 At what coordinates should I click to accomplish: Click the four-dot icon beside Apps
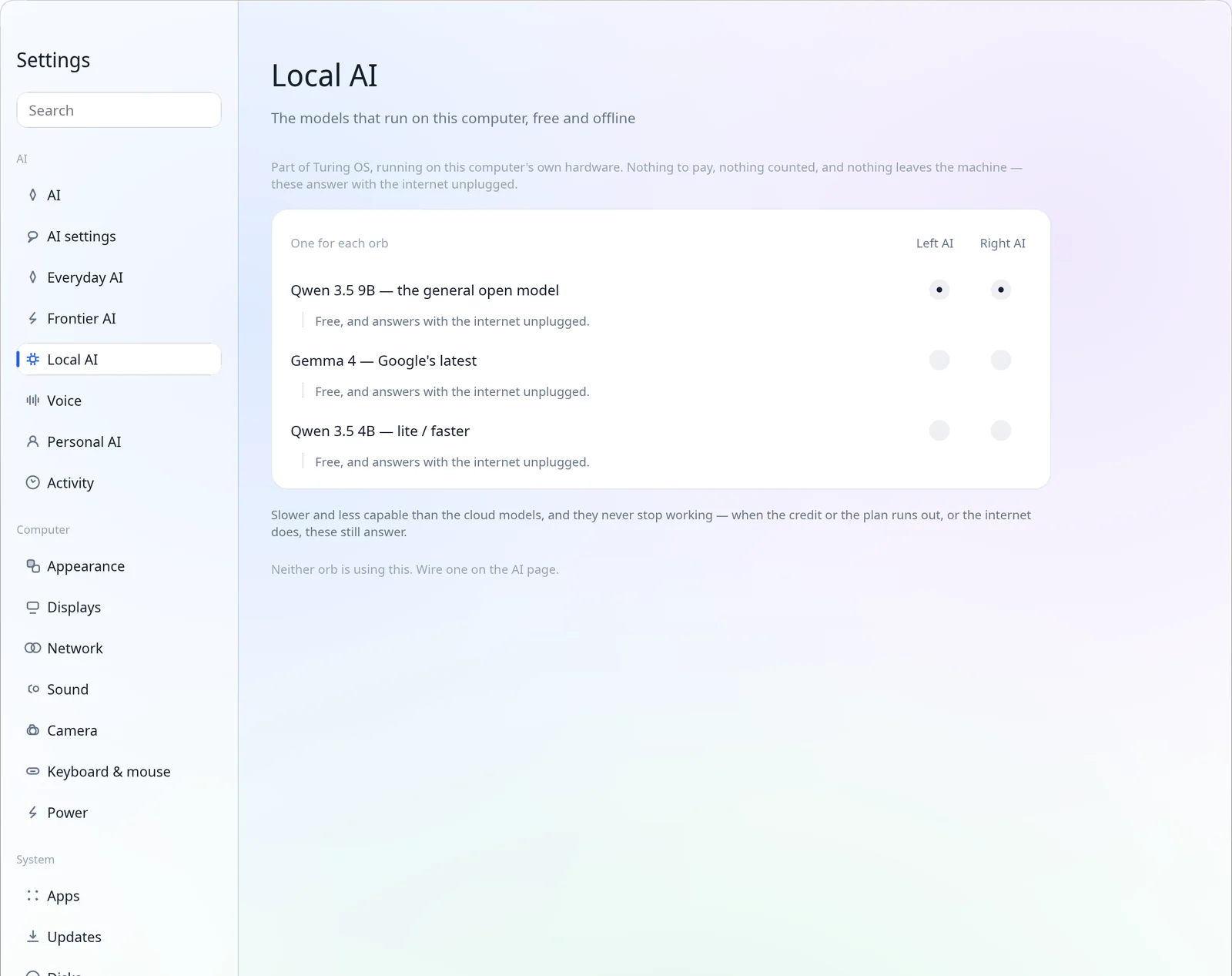point(32,895)
